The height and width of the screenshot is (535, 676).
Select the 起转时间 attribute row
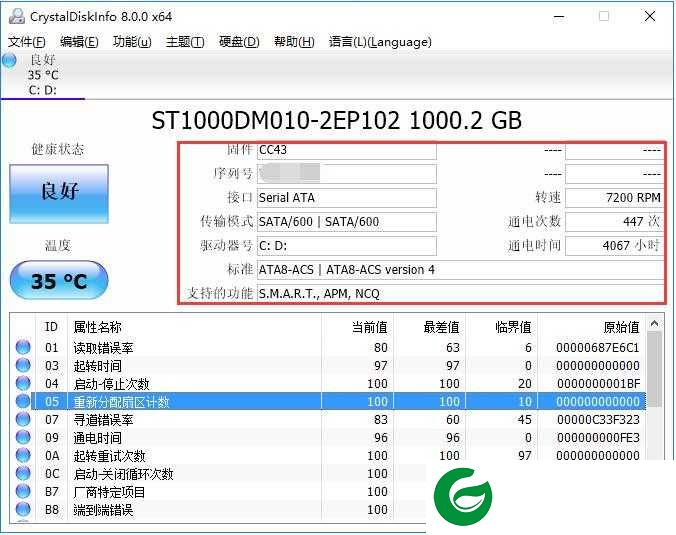tap(328, 366)
